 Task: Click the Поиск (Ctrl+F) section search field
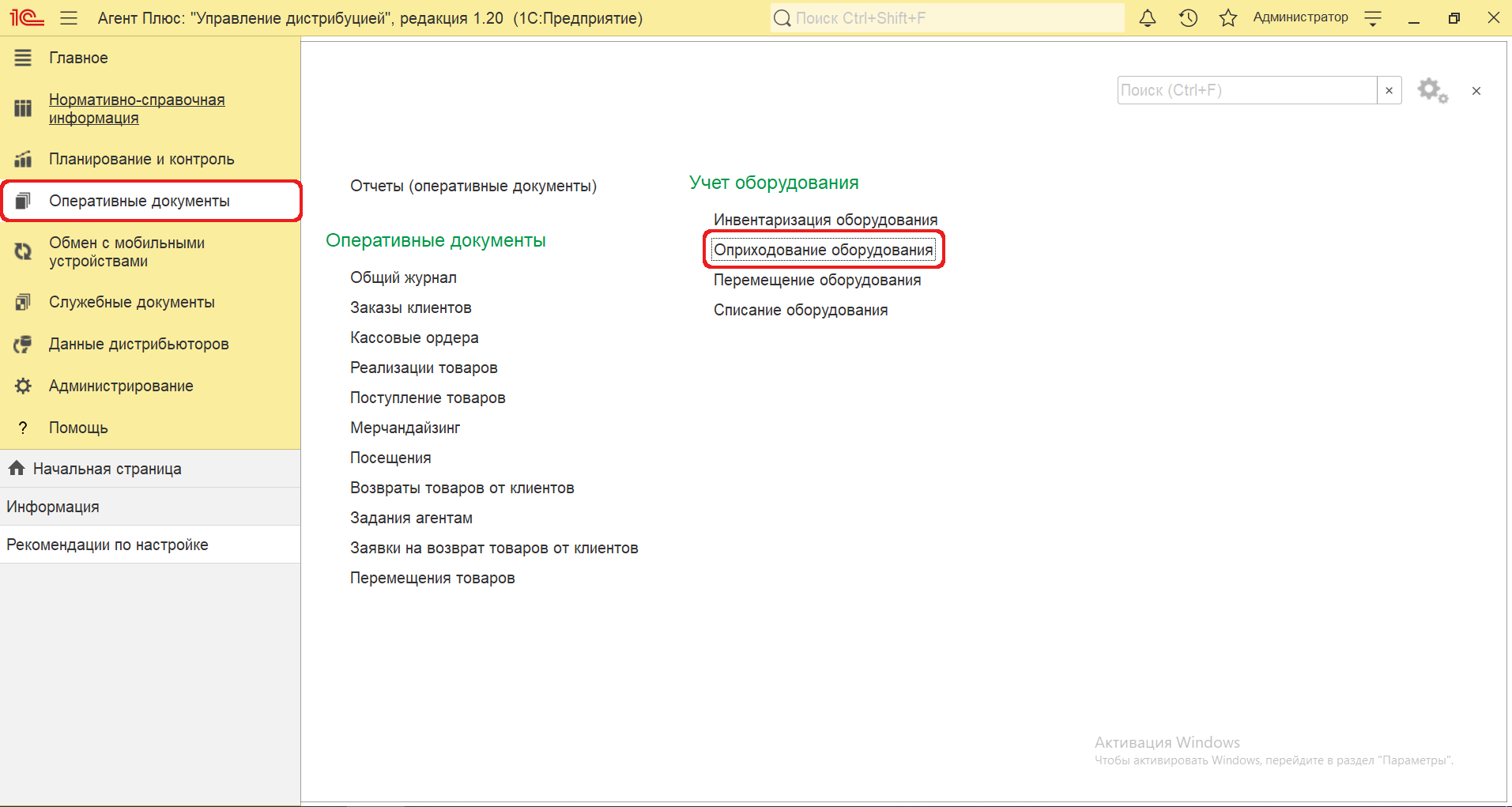pos(1246,91)
